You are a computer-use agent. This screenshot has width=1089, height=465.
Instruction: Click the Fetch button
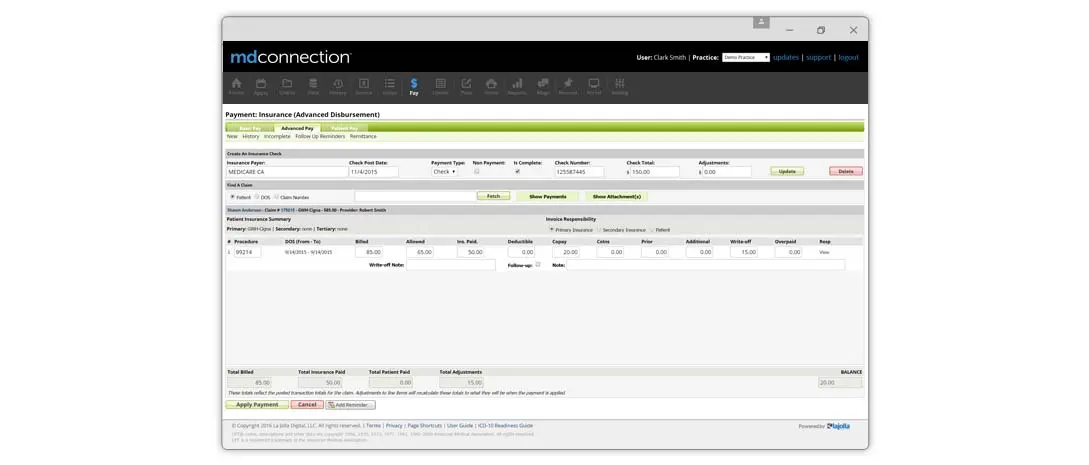493,196
